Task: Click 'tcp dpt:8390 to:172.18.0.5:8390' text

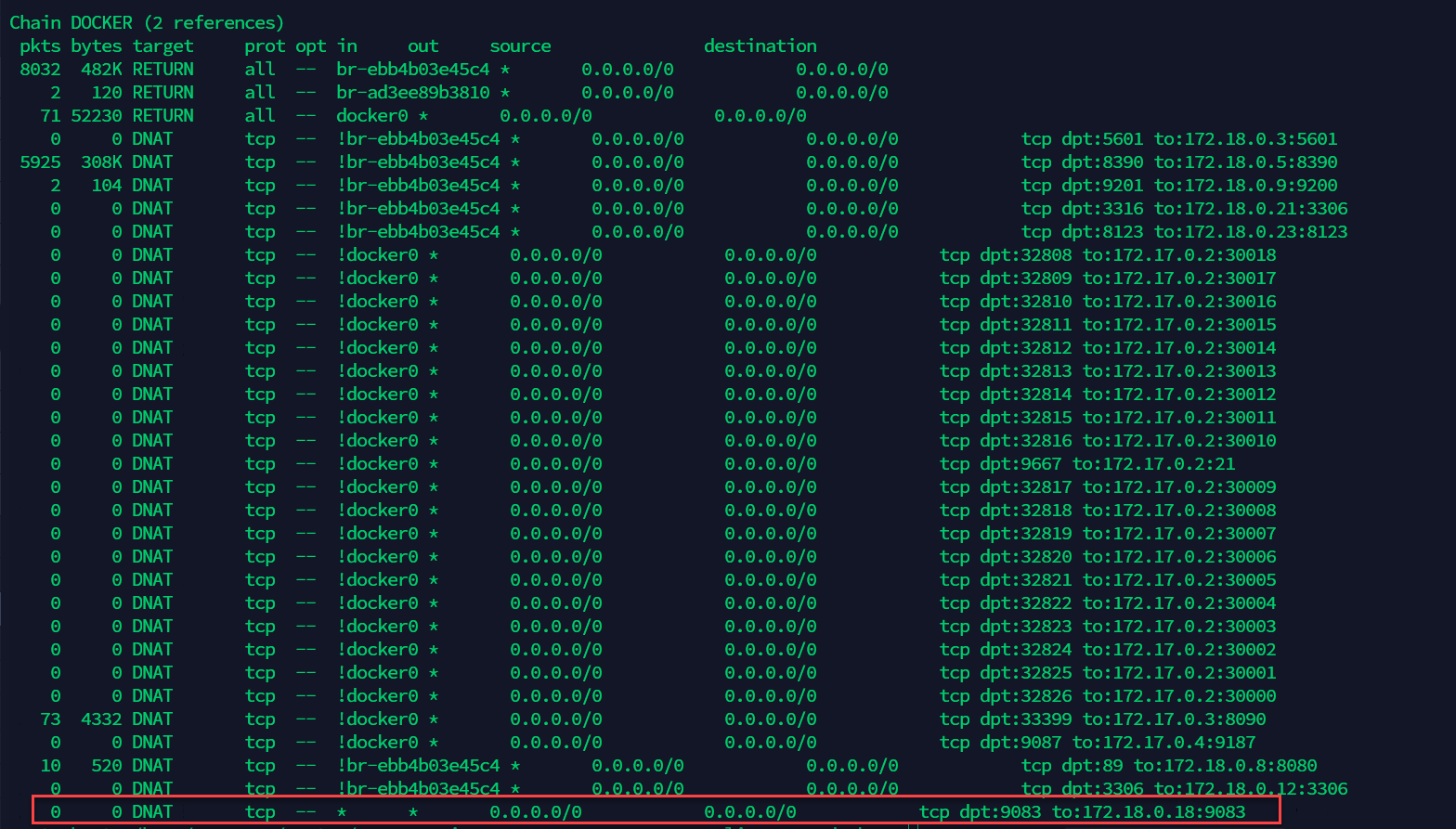Action: [1179, 162]
